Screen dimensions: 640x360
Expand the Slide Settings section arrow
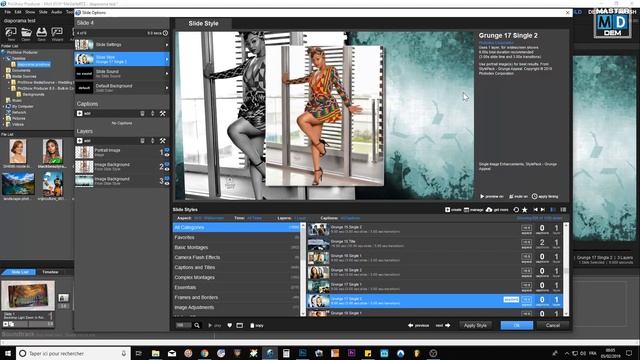(x=167, y=45)
